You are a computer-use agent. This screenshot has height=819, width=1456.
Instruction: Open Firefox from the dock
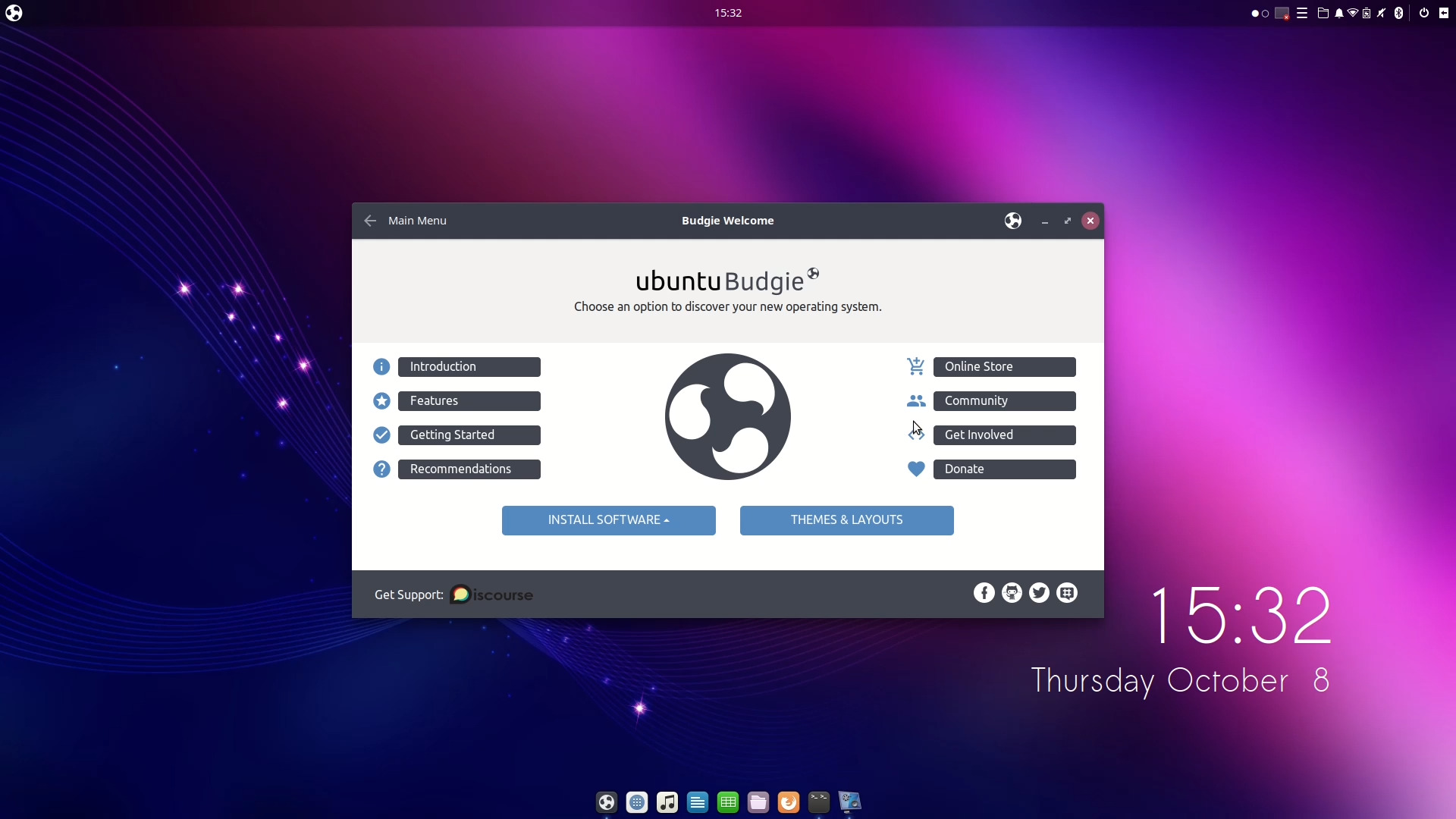tap(789, 802)
